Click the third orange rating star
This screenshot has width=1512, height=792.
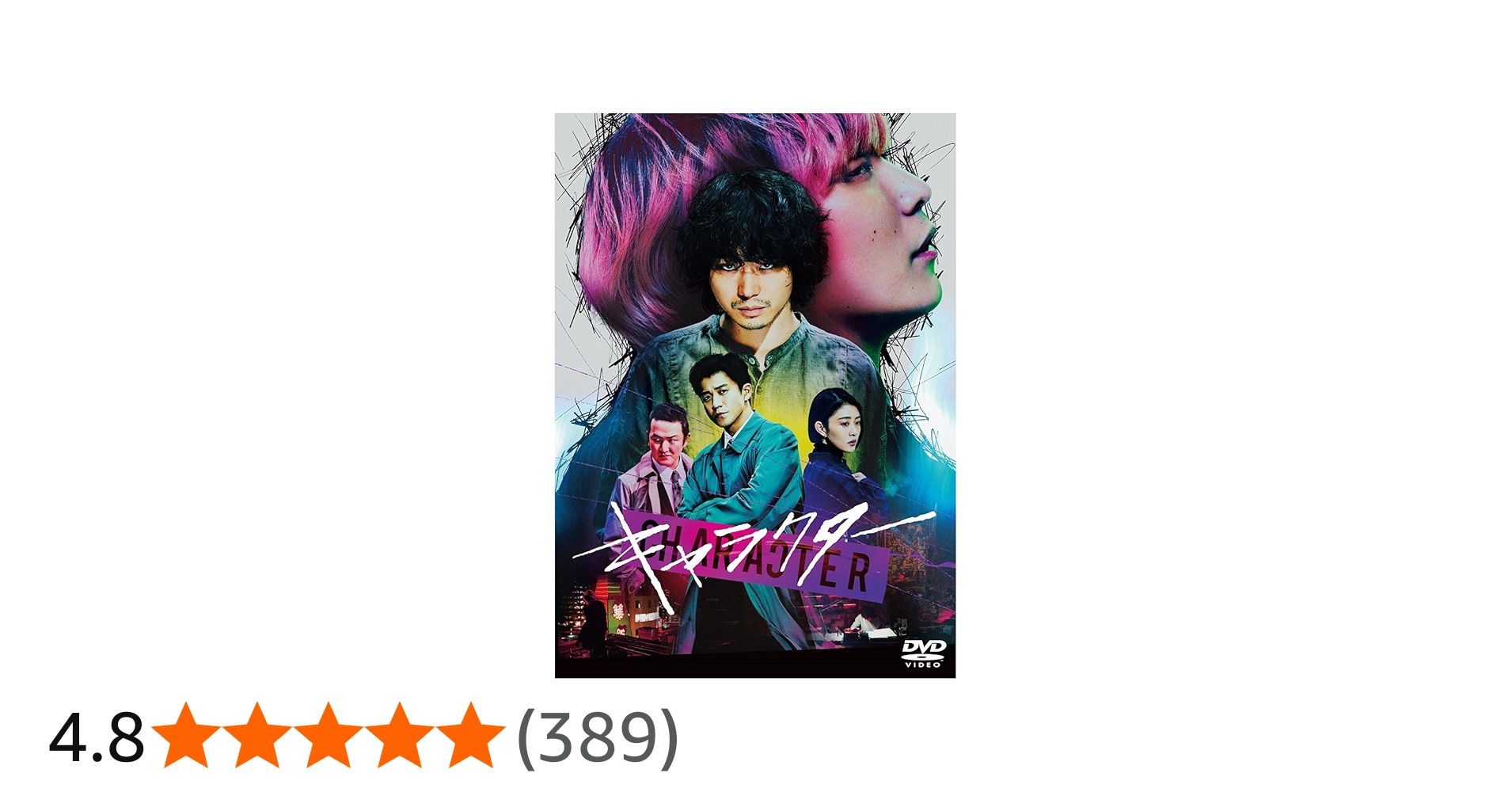[x=328, y=735]
